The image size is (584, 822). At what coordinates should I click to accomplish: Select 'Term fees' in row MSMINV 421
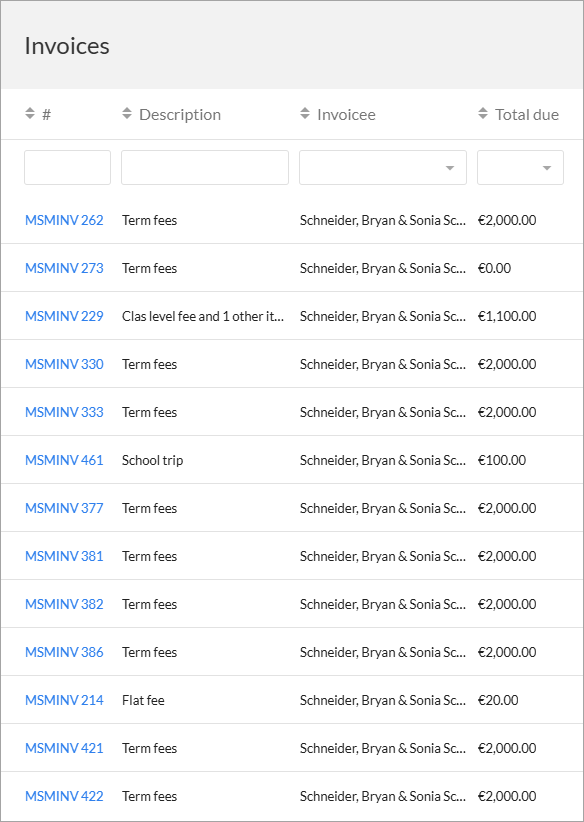click(x=149, y=748)
